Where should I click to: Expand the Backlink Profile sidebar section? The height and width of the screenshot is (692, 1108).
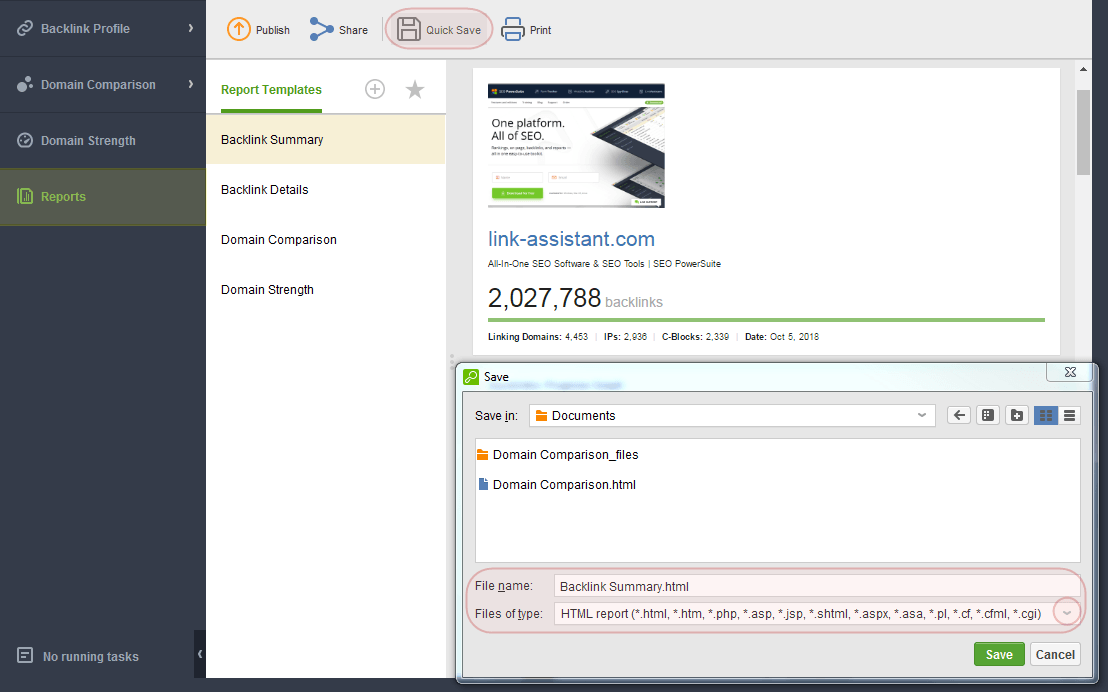(191, 28)
